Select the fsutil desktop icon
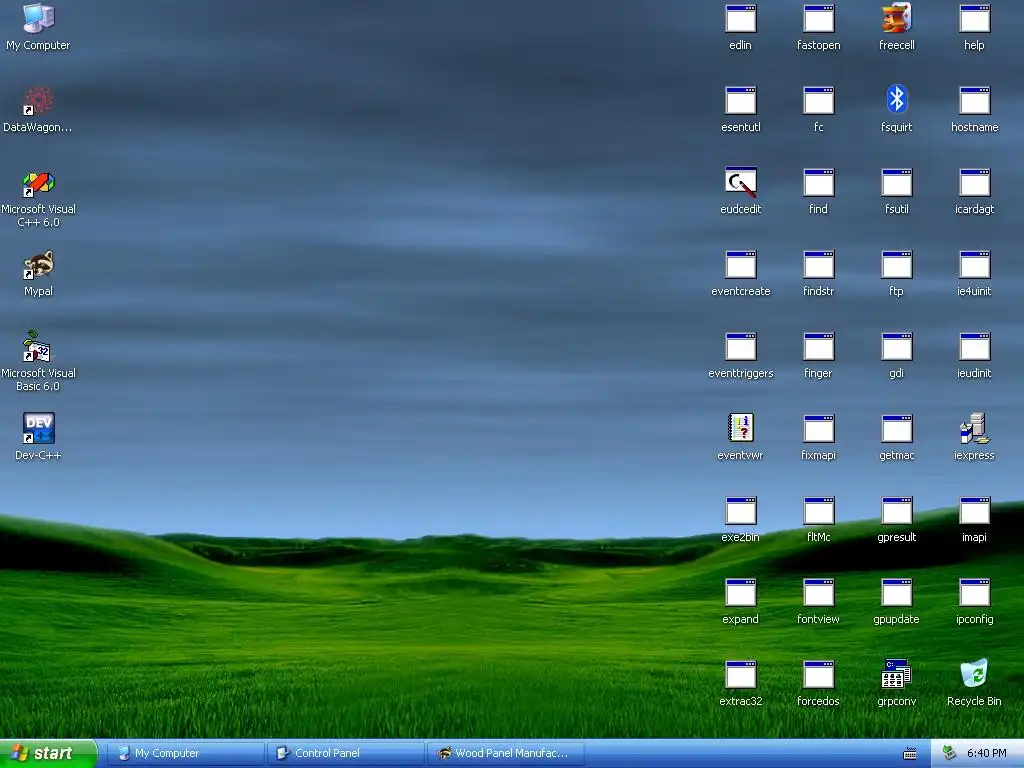 897,183
